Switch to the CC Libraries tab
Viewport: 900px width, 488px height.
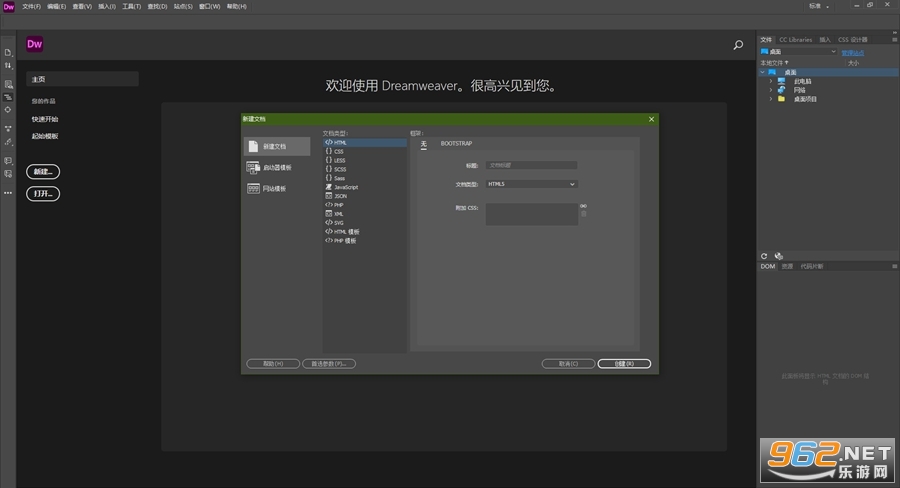796,40
